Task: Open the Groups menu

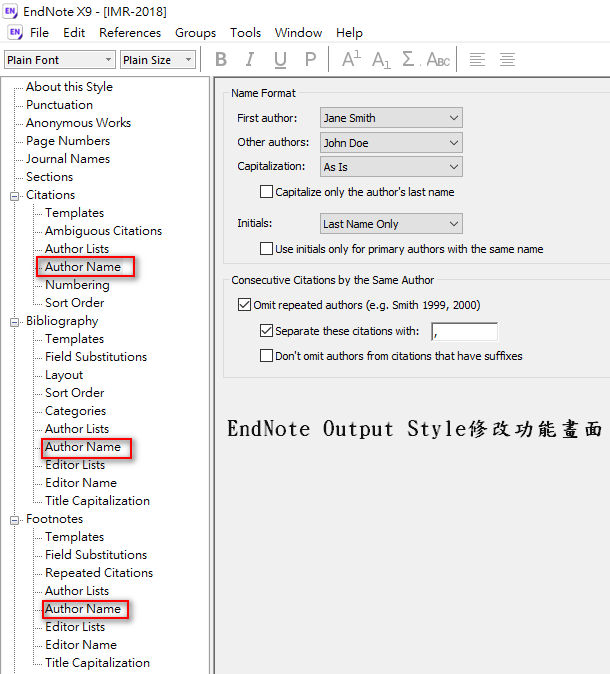Action: pyautogui.click(x=195, y=33)
